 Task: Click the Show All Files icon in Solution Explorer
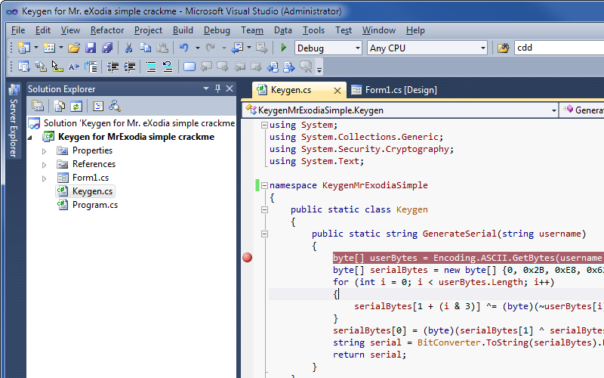59,106
